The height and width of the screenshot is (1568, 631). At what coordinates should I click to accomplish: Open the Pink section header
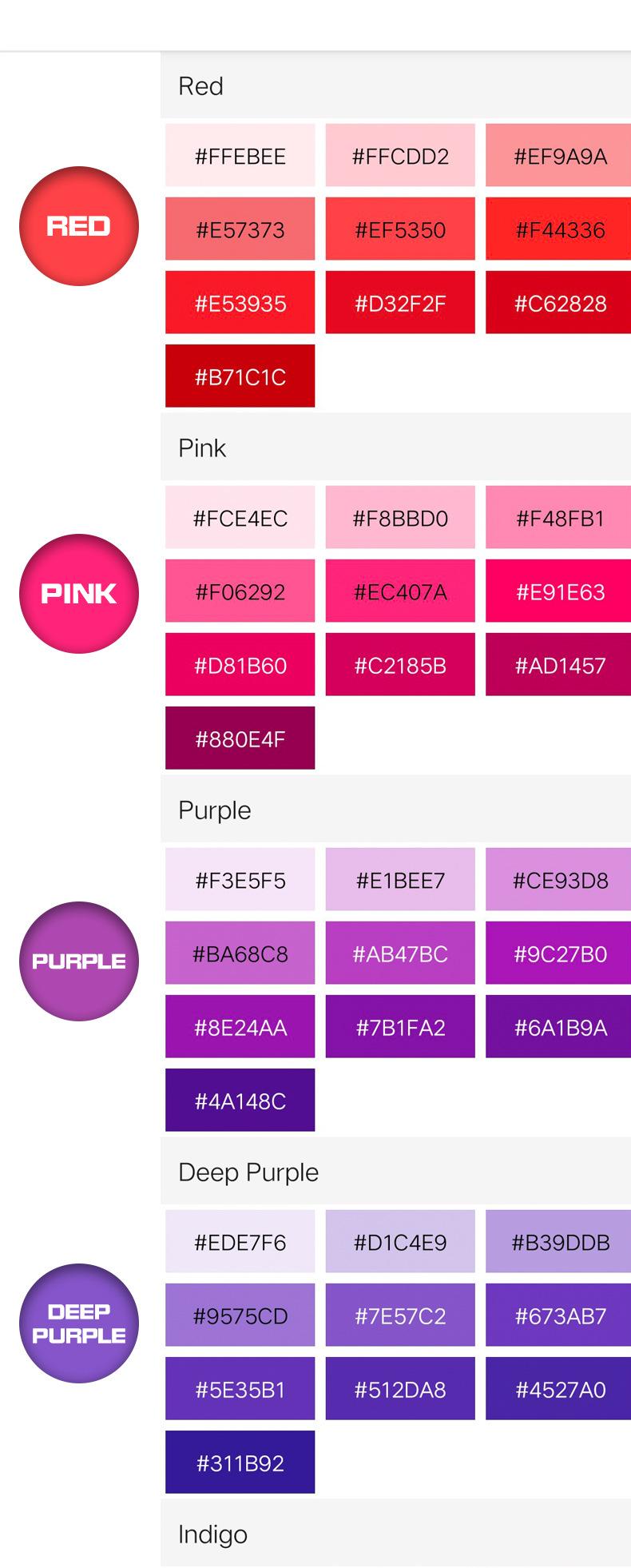(x=395, y=448)
